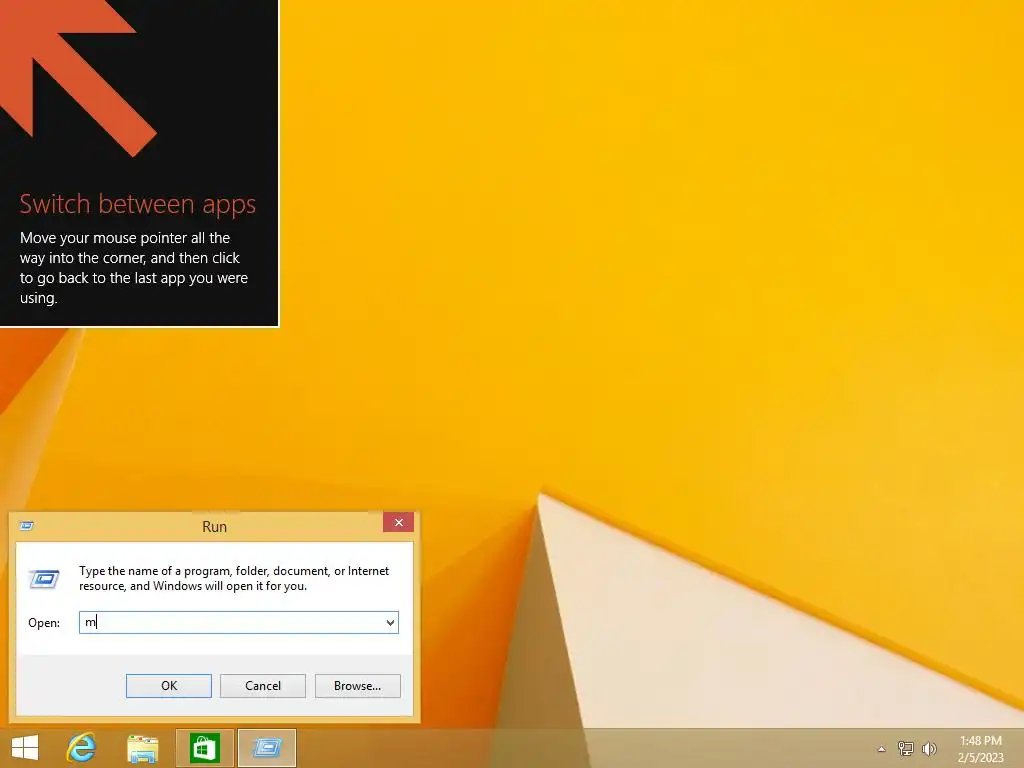
Task: Launch Internet Explorer from the taskbar
Action: pyautogui.click(x=82, y=748)
